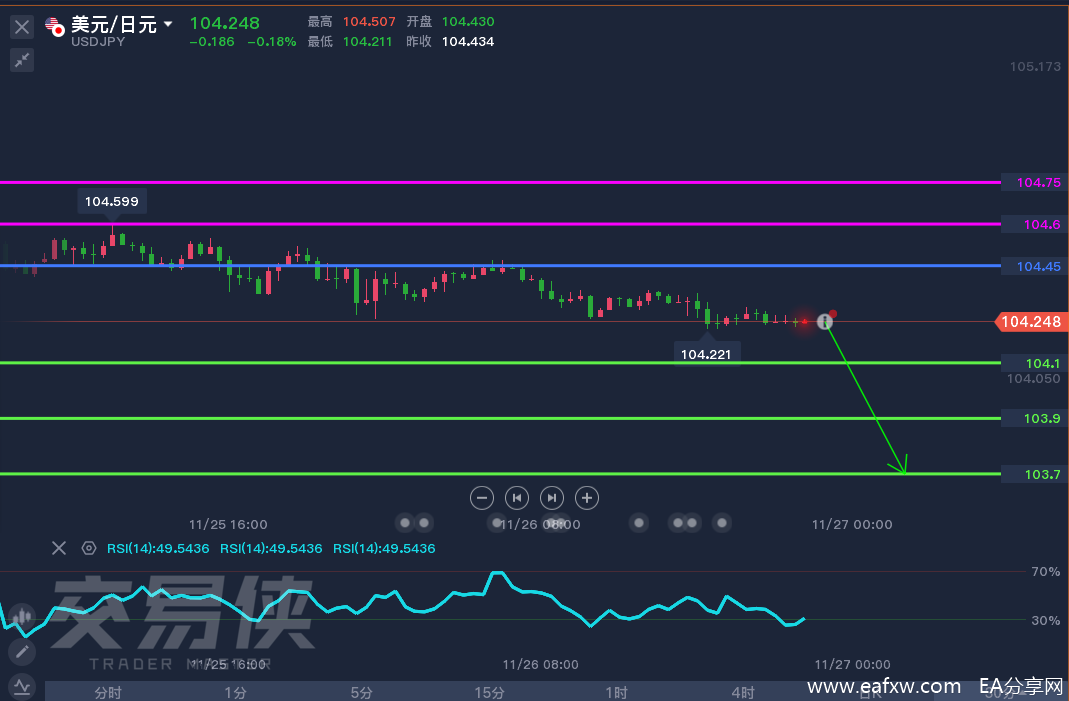The image size is (1069, 701).
Task: Jump to the chart start (skip back)
Action: pos(517,497)
